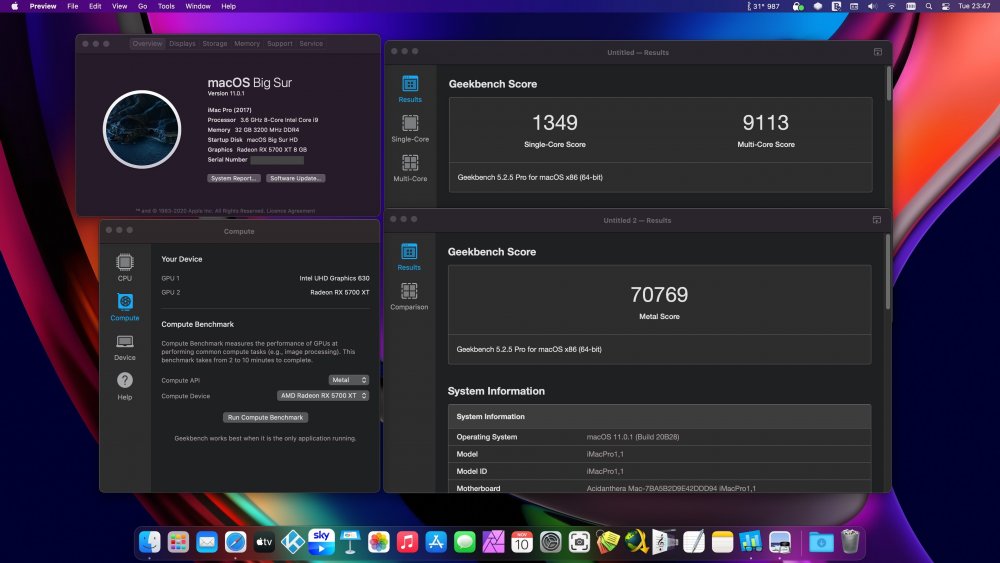
Task: Launch Safari from the Dock
Action: [x=235, y=542]
